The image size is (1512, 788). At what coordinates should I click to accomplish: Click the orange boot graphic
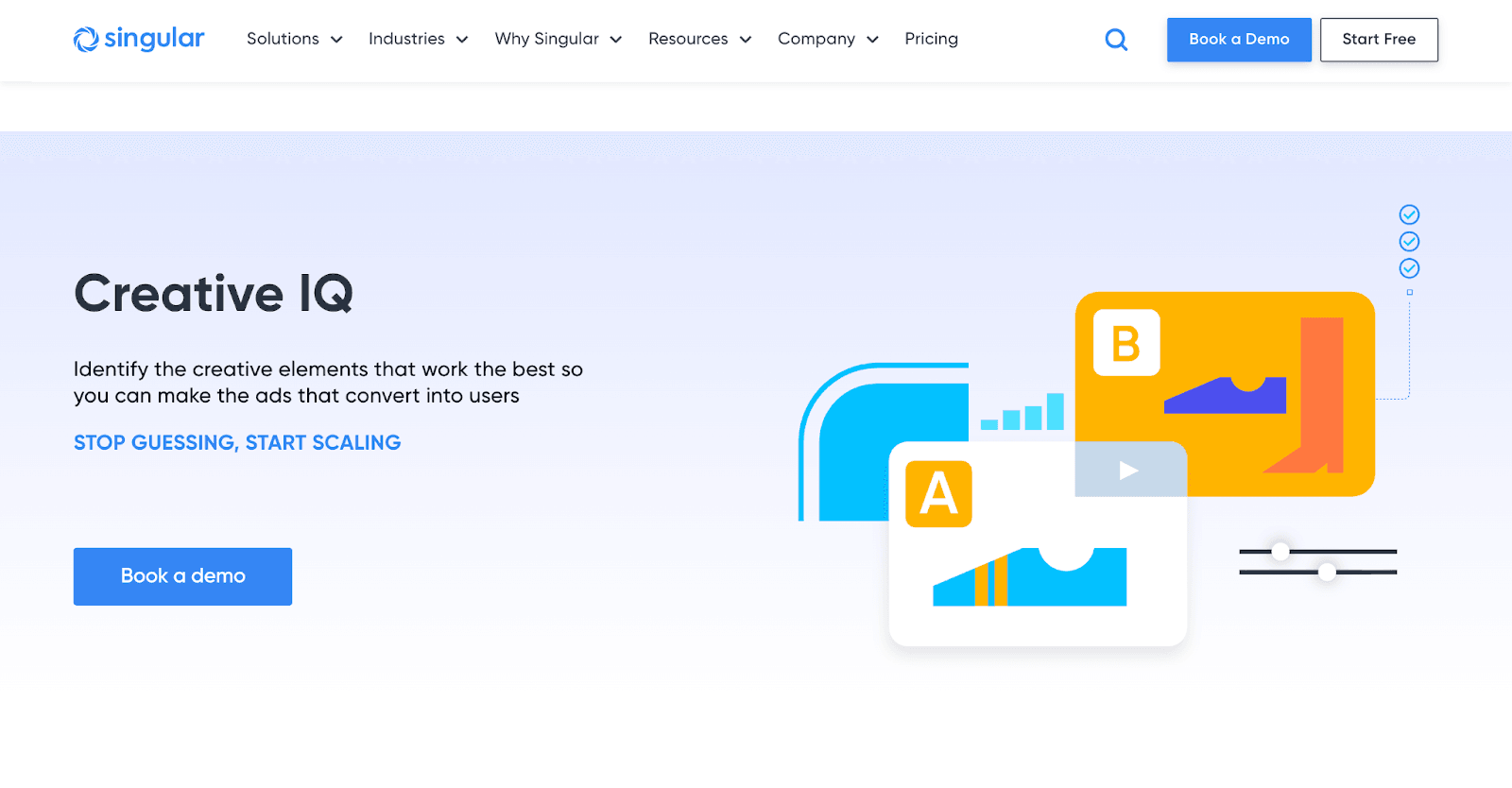1314,397
